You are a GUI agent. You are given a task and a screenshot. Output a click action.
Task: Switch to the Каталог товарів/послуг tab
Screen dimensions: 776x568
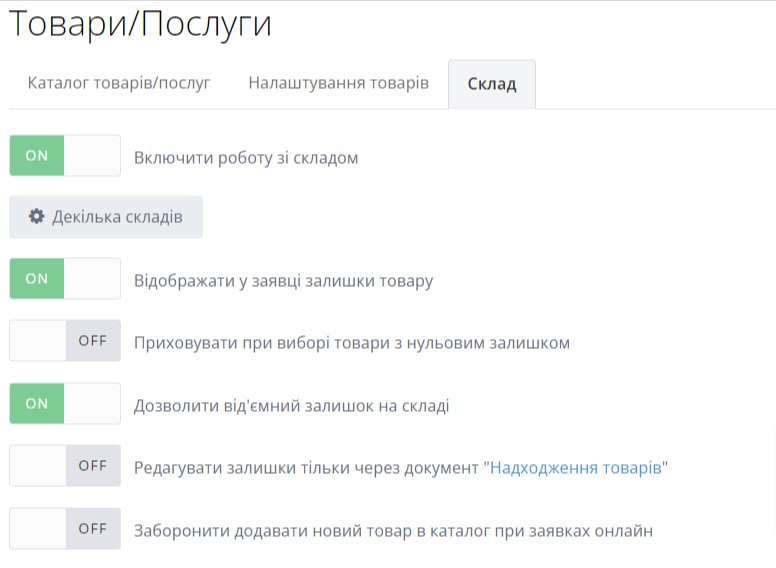tap(119, 83)
